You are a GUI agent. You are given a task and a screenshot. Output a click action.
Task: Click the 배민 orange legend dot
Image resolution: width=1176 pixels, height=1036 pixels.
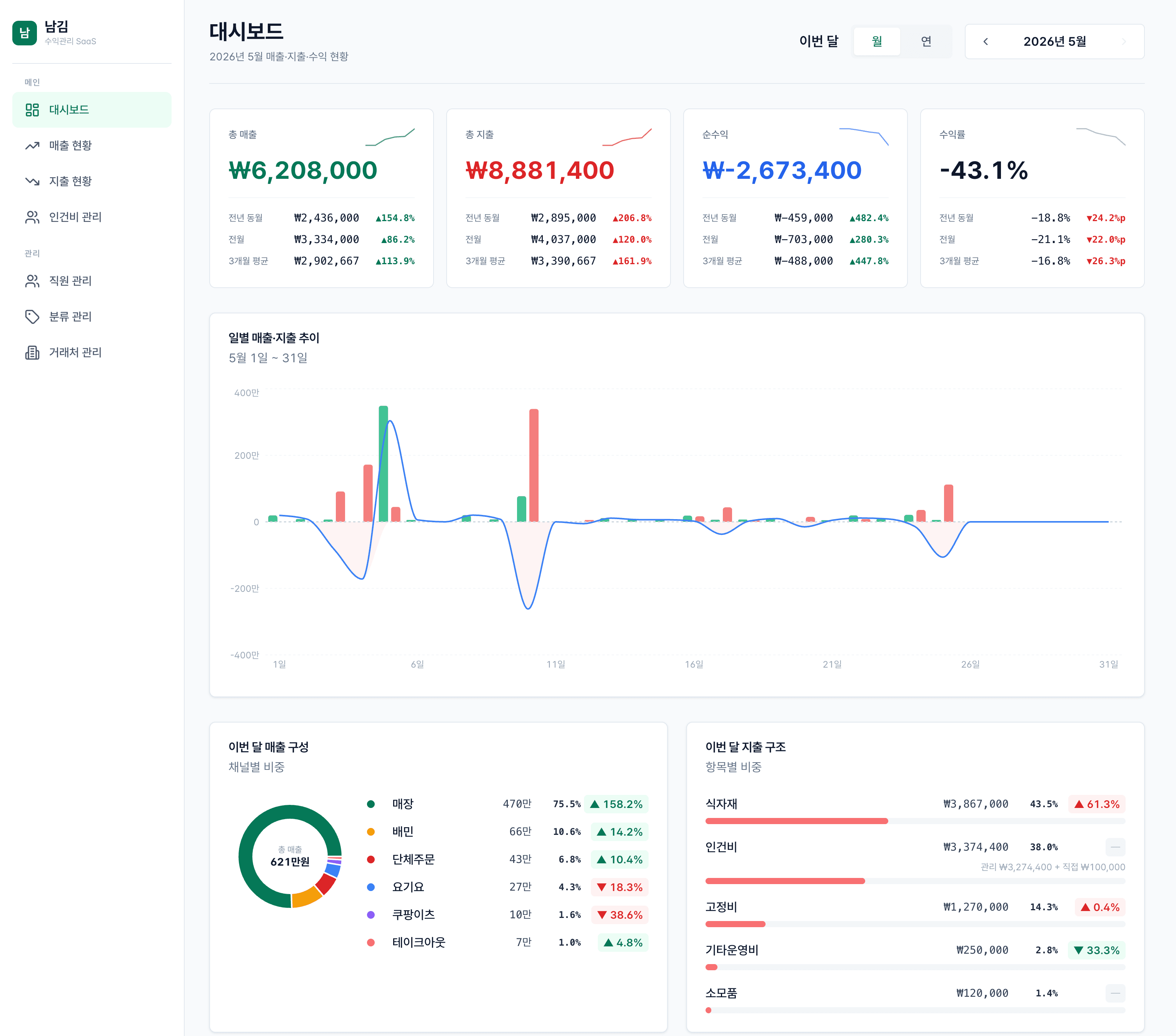[371, 832]
